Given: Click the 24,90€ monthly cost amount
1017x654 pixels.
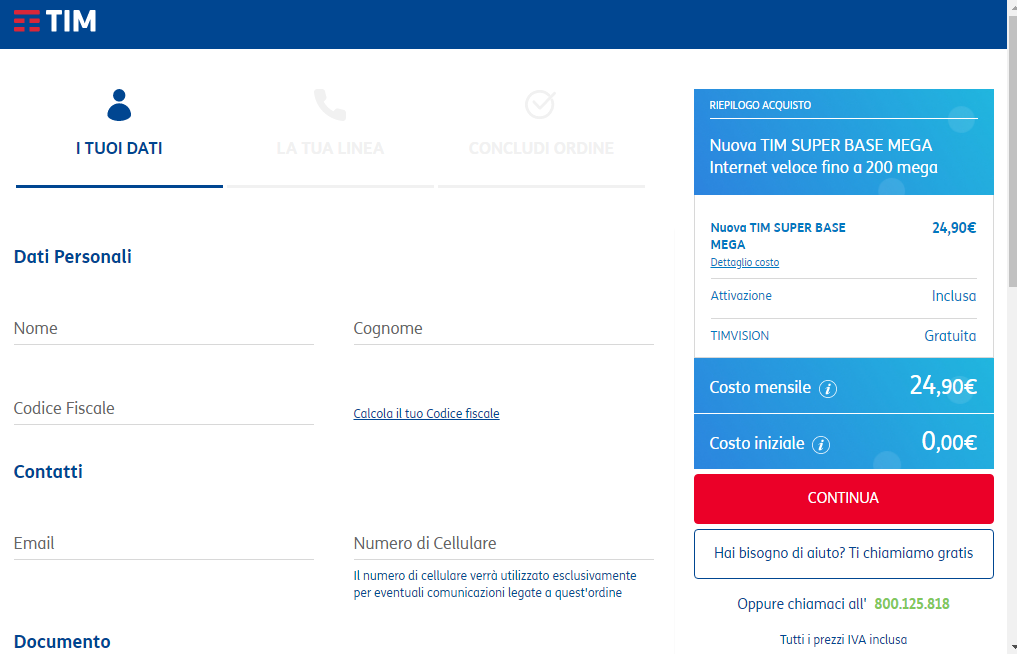Looking at the screenshot, I should coord(943,387).
